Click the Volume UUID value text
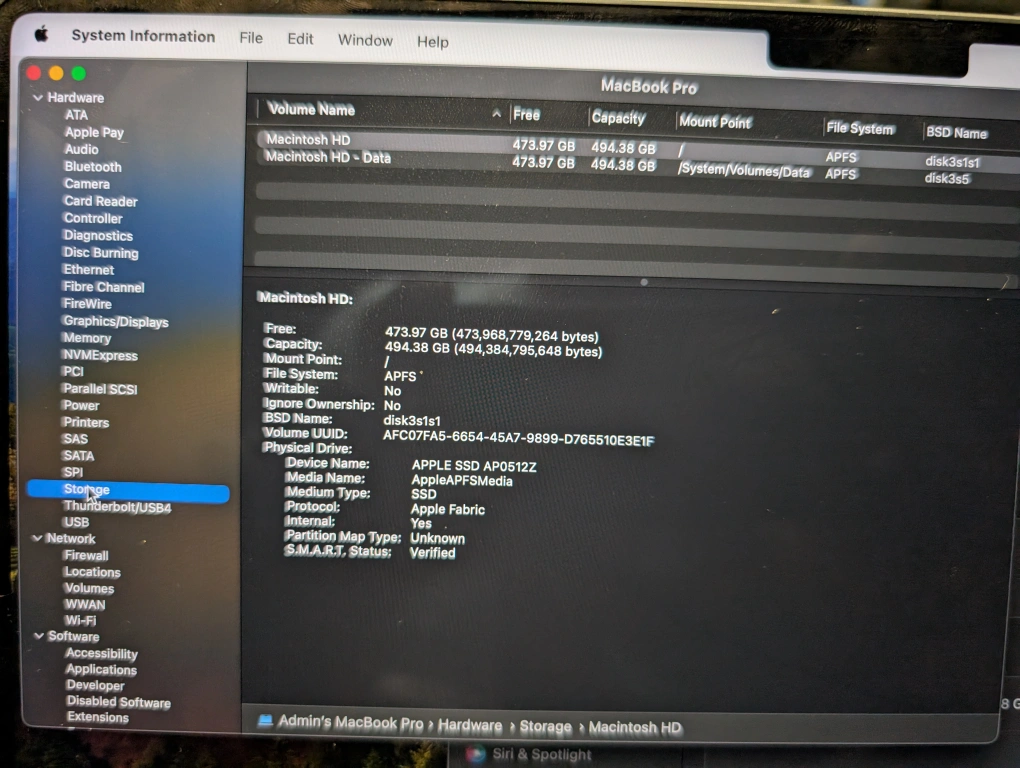The height and width of the screenshot is (768, 1020). coord(518,438)
